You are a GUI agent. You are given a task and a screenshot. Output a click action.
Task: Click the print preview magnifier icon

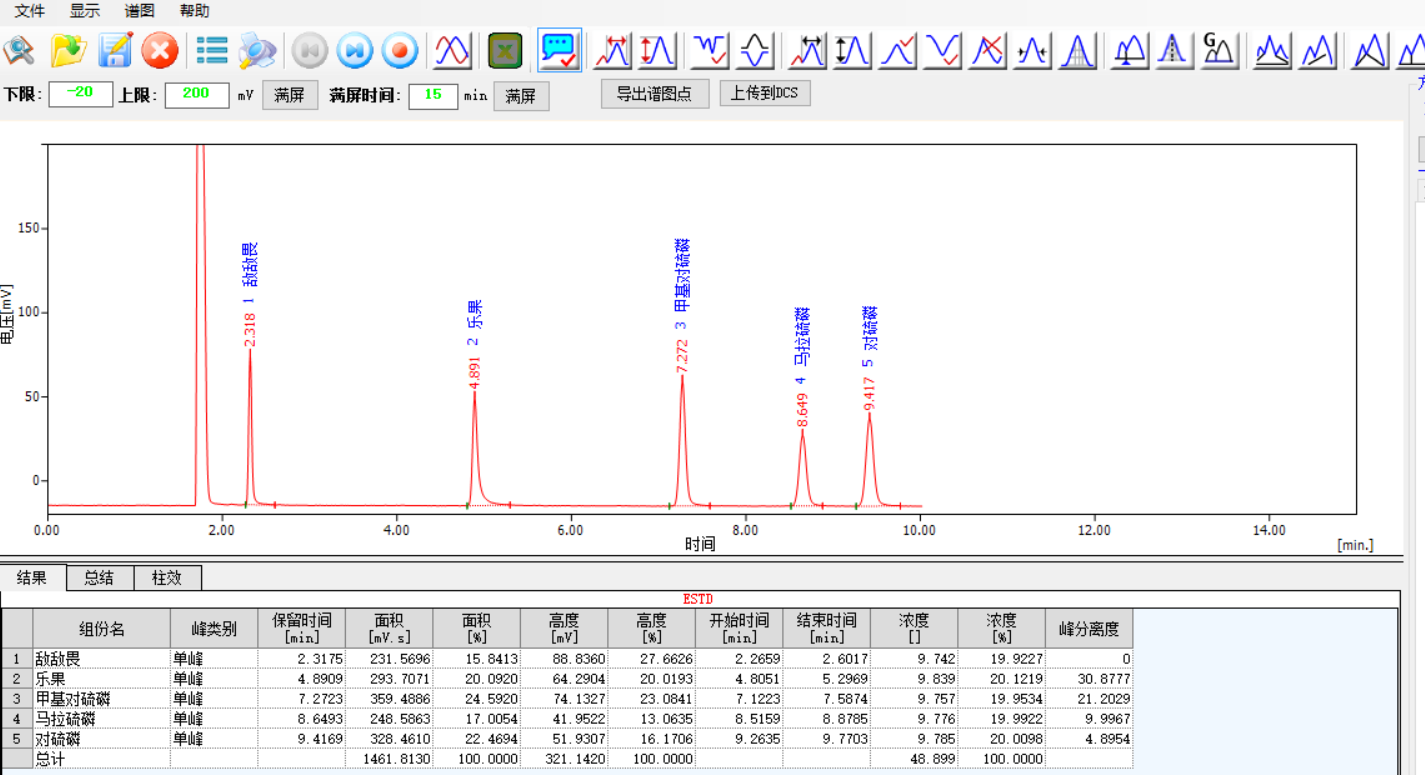pos(256,50)
